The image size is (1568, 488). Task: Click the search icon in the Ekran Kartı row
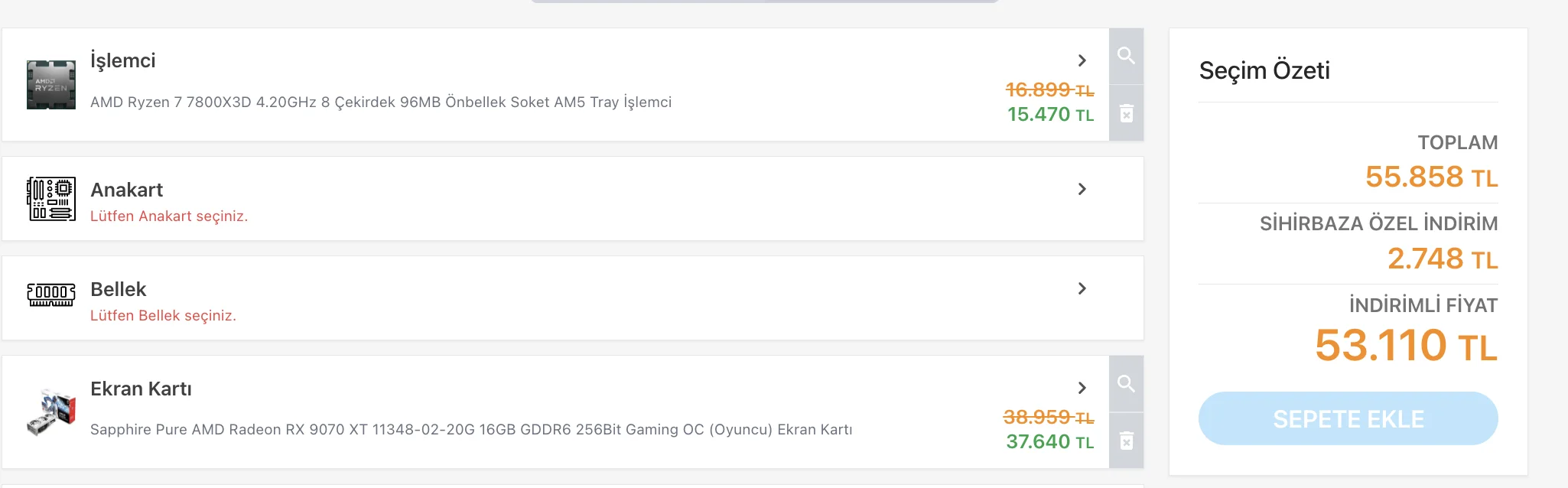1126,383
